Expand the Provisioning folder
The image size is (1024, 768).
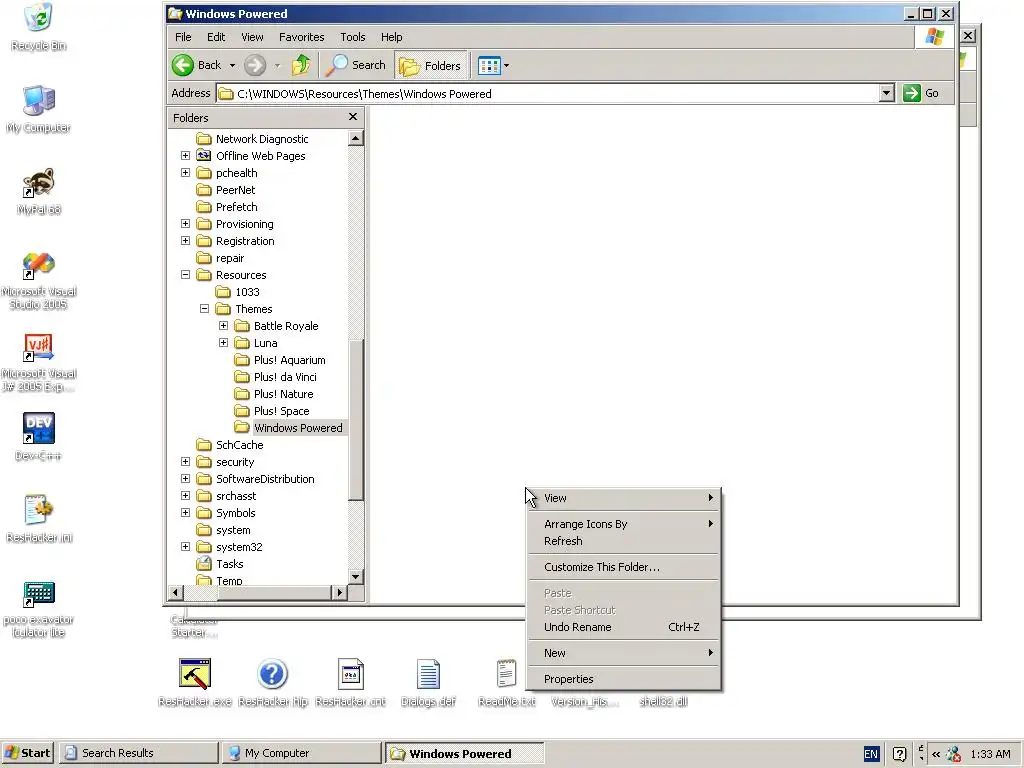coord(185,223)
